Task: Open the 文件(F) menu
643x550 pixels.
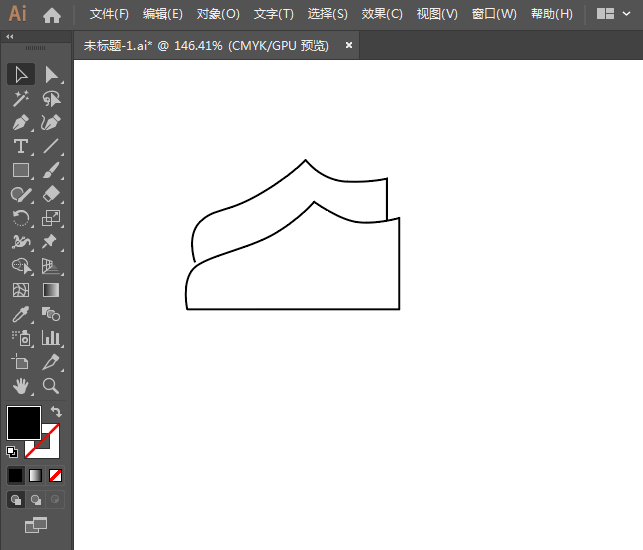Action: point(109,14)
